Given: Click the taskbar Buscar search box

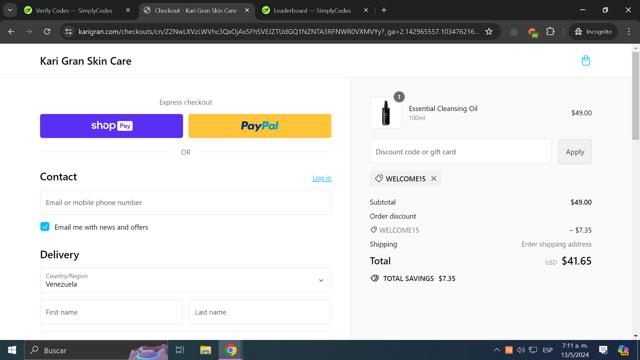Looking at the screenshot, I should pos(96,350).
